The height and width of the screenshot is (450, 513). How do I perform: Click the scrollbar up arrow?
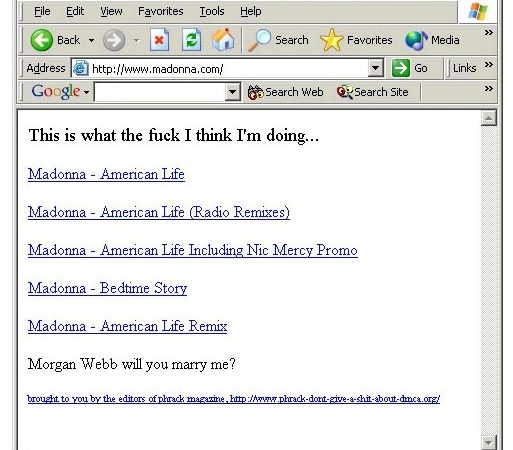(489, 118)
